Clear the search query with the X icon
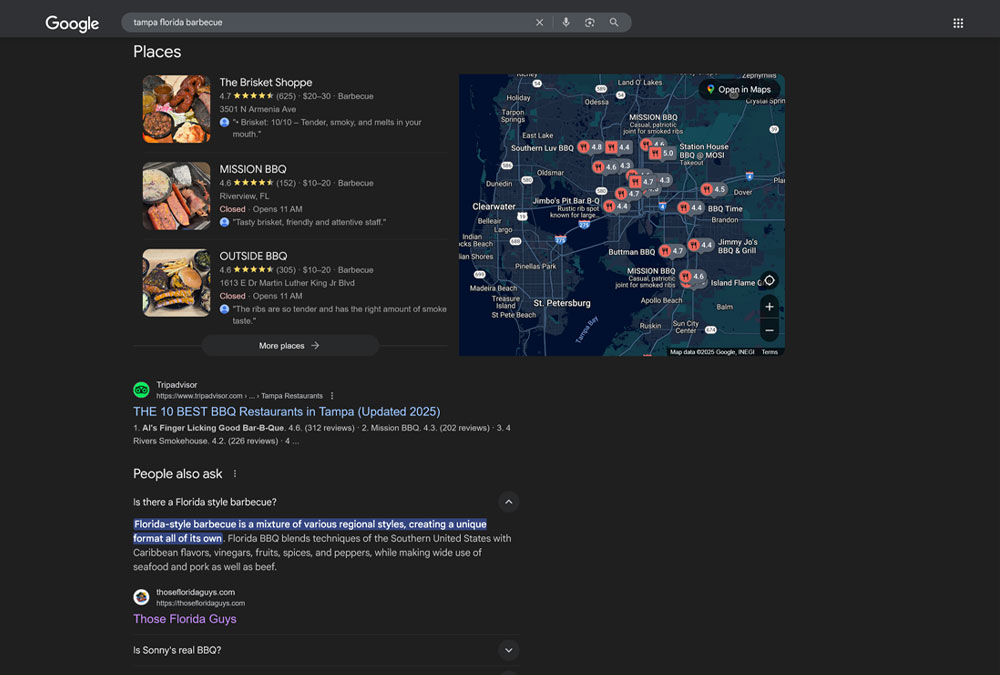The width and height of the screenshot is (1000, 675). point(539,22)
